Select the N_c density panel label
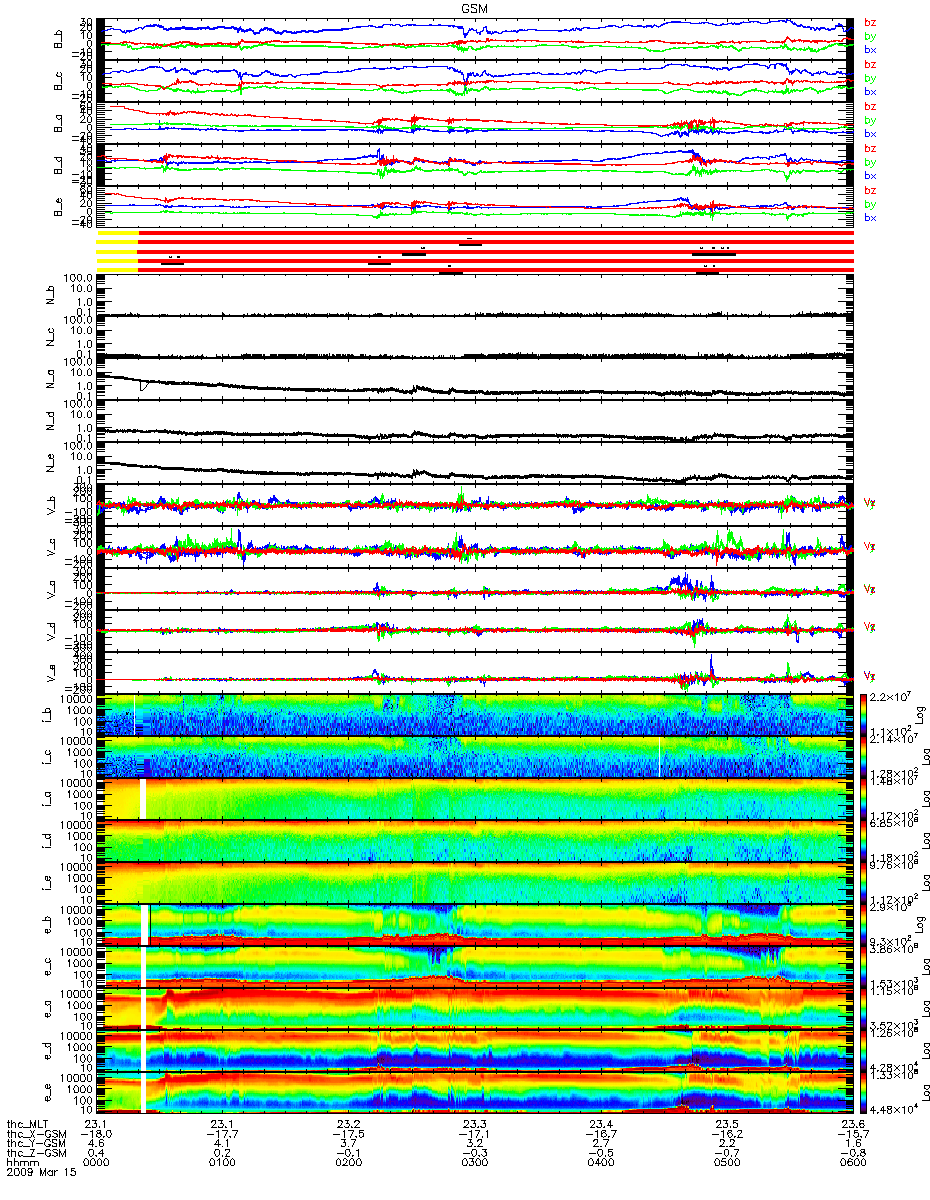This screenshot has height=1200, width=930. pyautogui.click(x=50, y=337)
